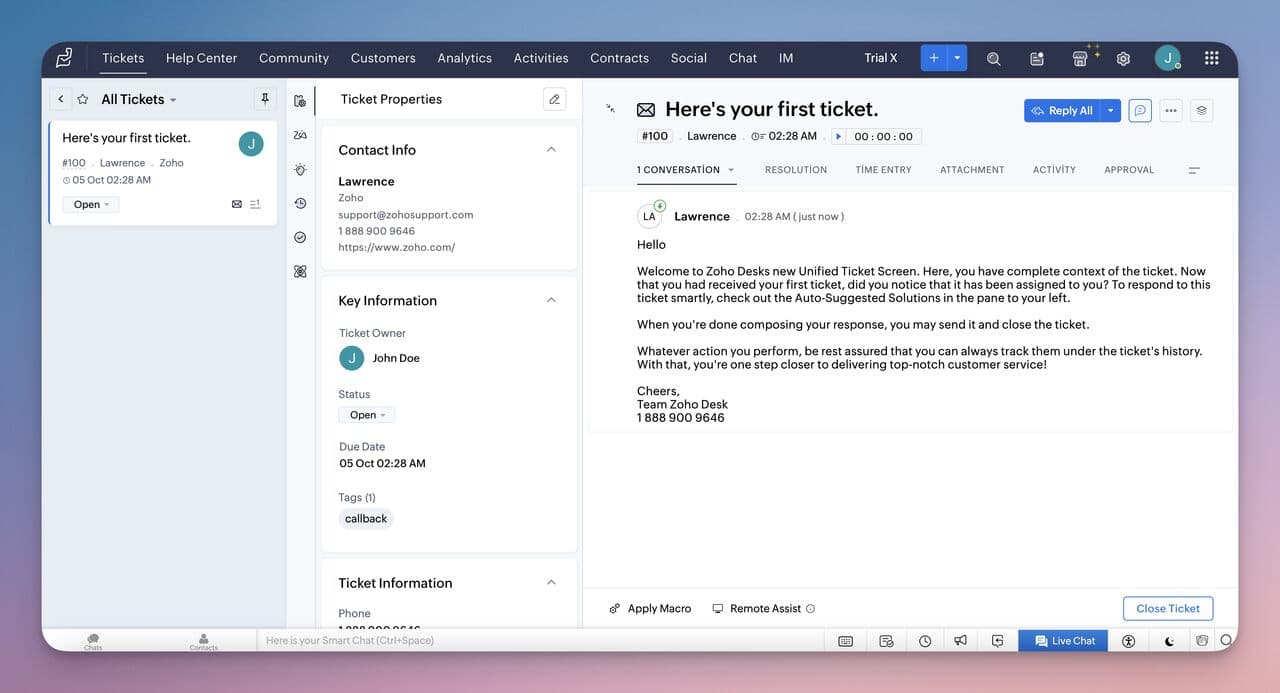Open the Zia sidebar icon
Screen dimensions: 1280x693
coord(300,135)
